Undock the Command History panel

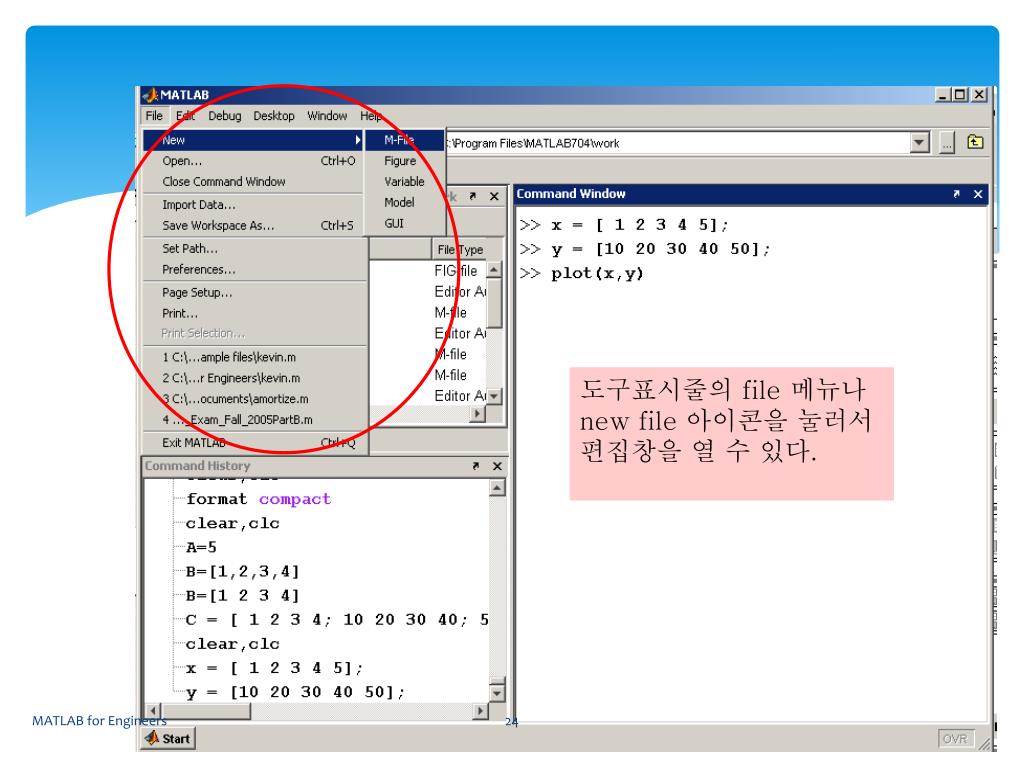pyautogui.click(x=475, y=466)
